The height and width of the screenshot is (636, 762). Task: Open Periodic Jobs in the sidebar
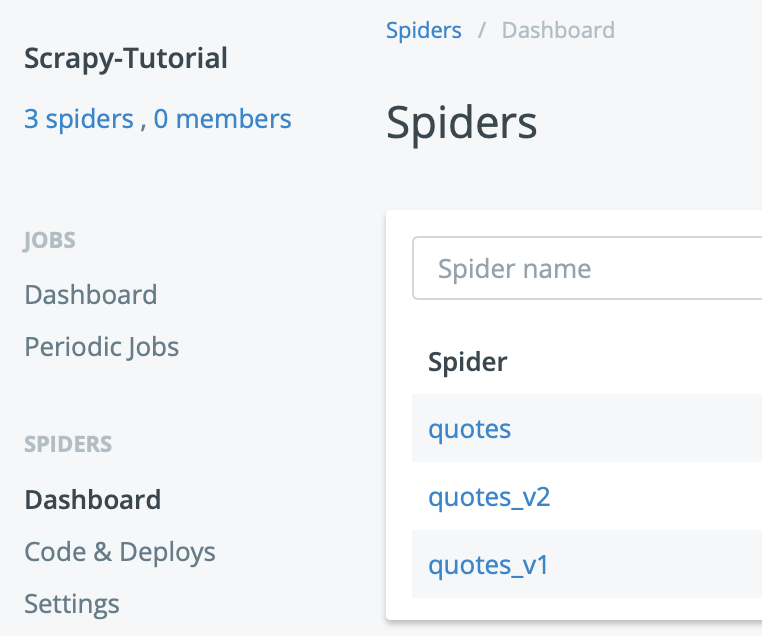(x=102, y=347)
